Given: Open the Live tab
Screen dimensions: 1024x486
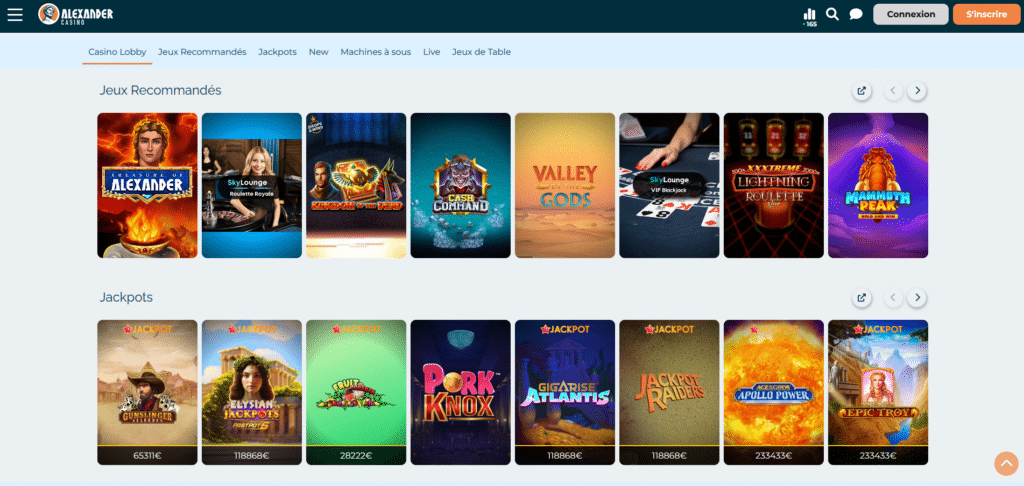Looking at the screenshot, I should point(432,52).
